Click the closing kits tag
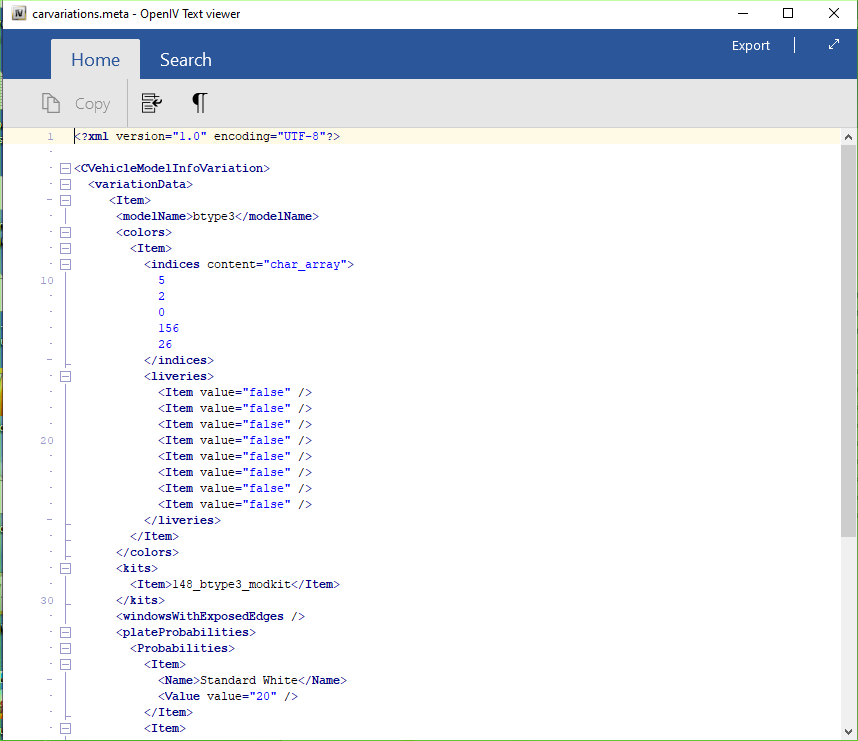 [x=140, y=600]
